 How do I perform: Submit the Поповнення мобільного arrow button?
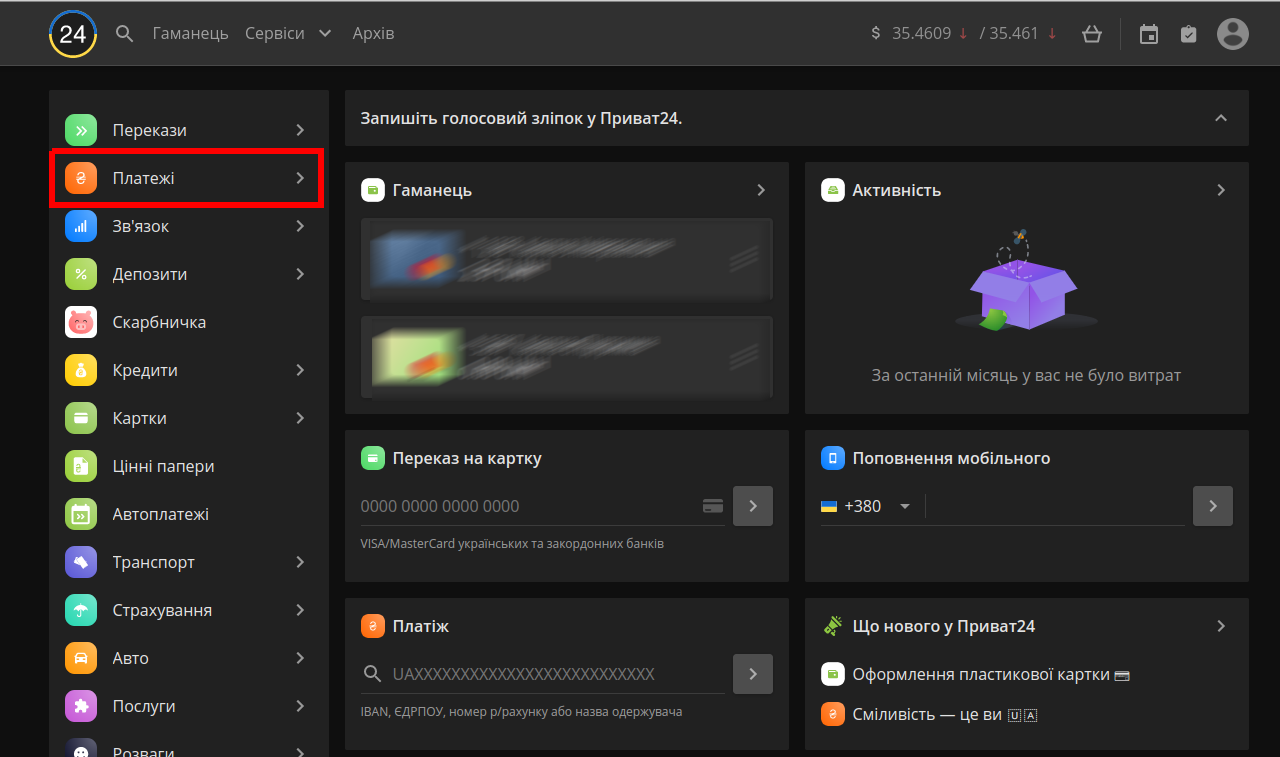[1213, 506]
